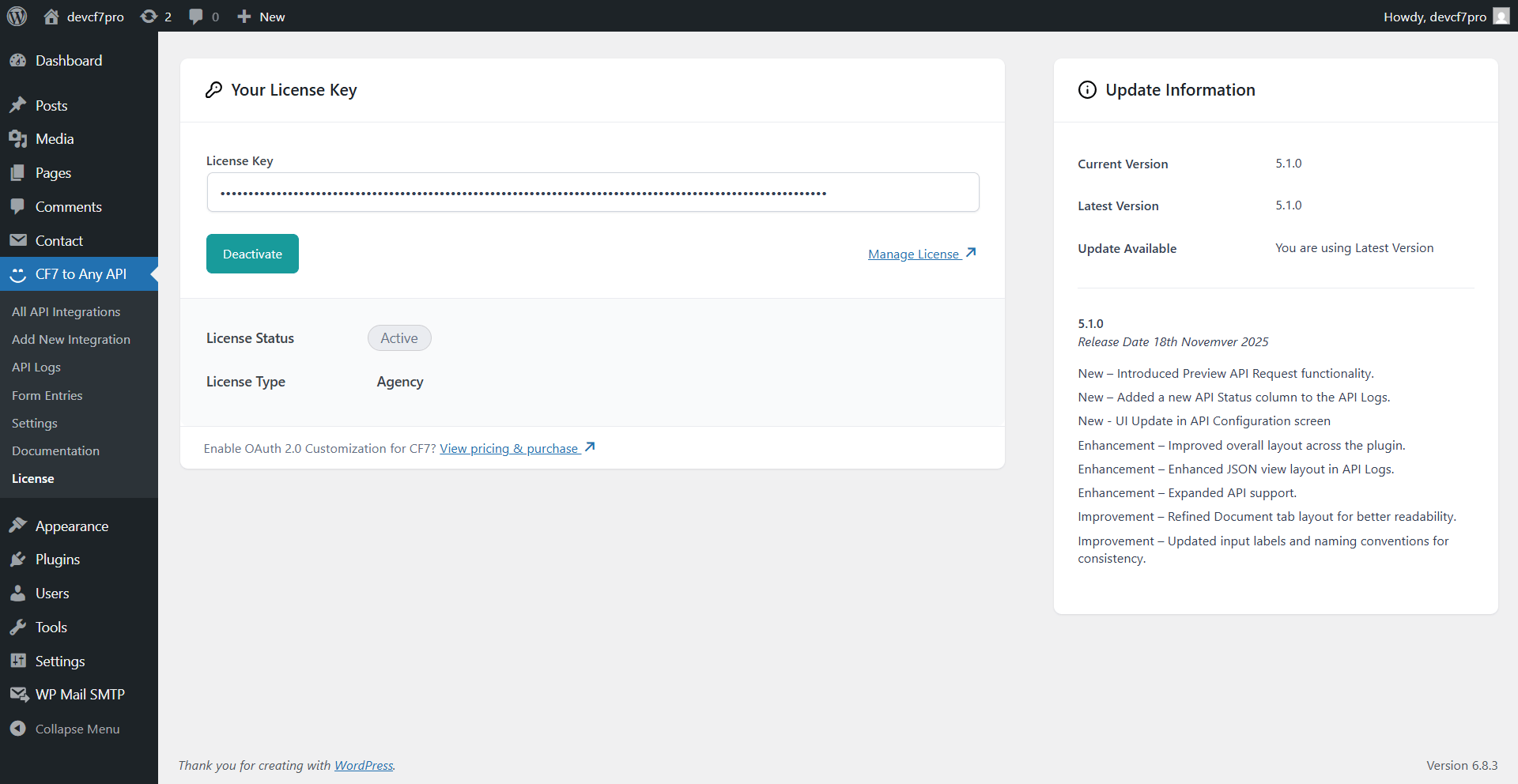The height and width of the screenshot is (784, 1518).
Task: Open the API Logs submenu page
Action: coord(36,367)
